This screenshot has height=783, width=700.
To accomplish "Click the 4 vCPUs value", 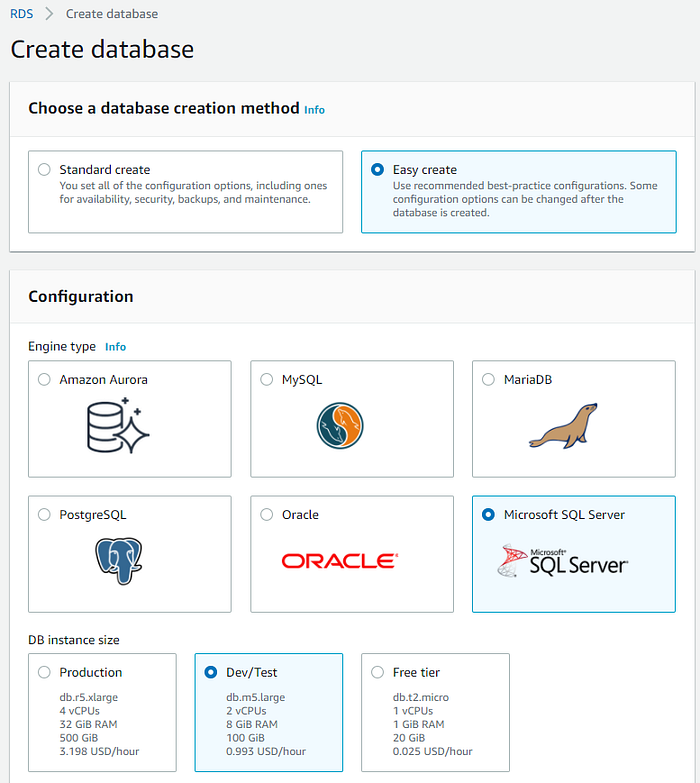I will [x=79, y=711].
